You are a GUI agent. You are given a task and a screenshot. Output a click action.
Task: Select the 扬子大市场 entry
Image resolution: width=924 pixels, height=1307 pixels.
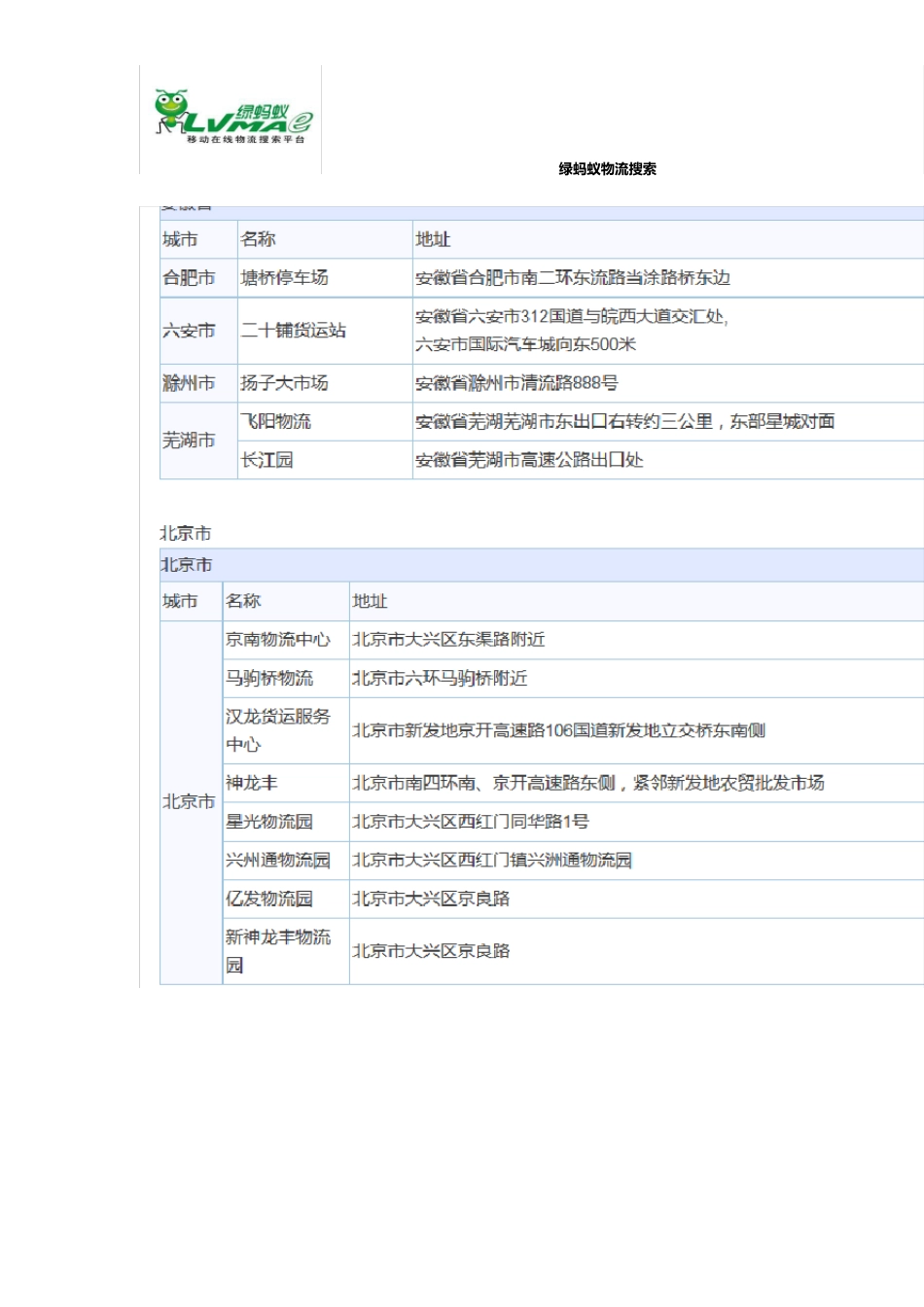(284, 383)
